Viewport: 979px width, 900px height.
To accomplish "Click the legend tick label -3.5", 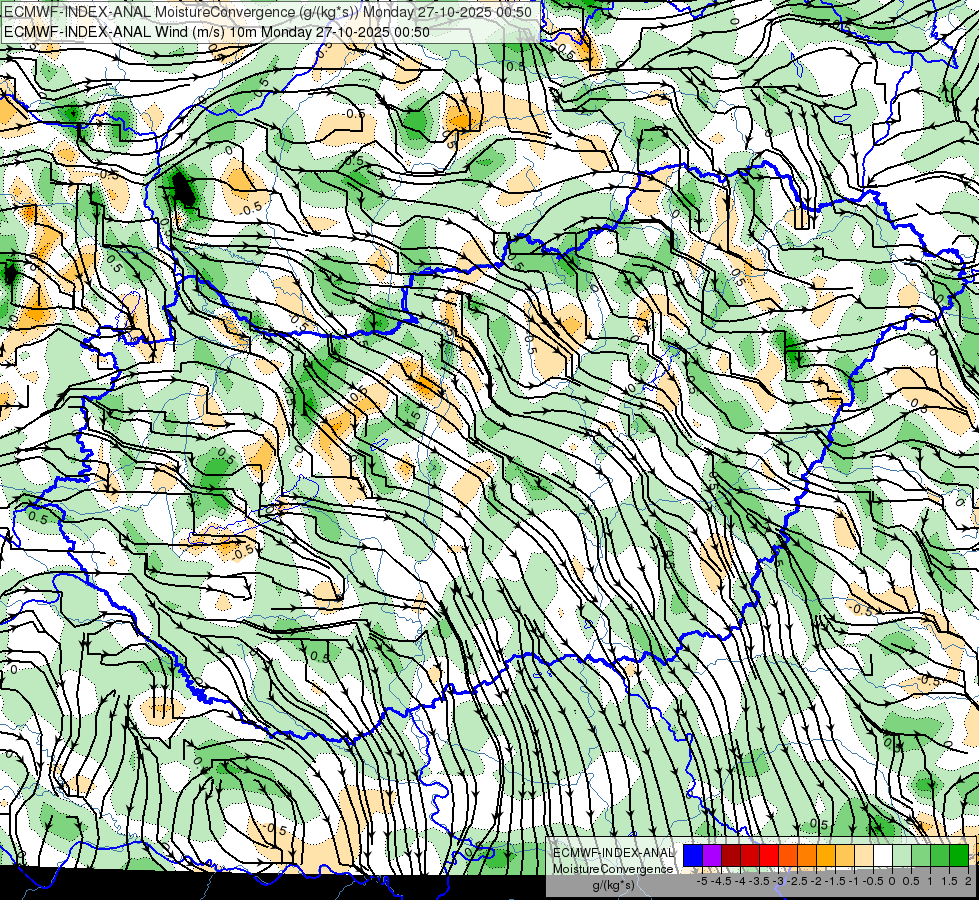I will [757, 881].
